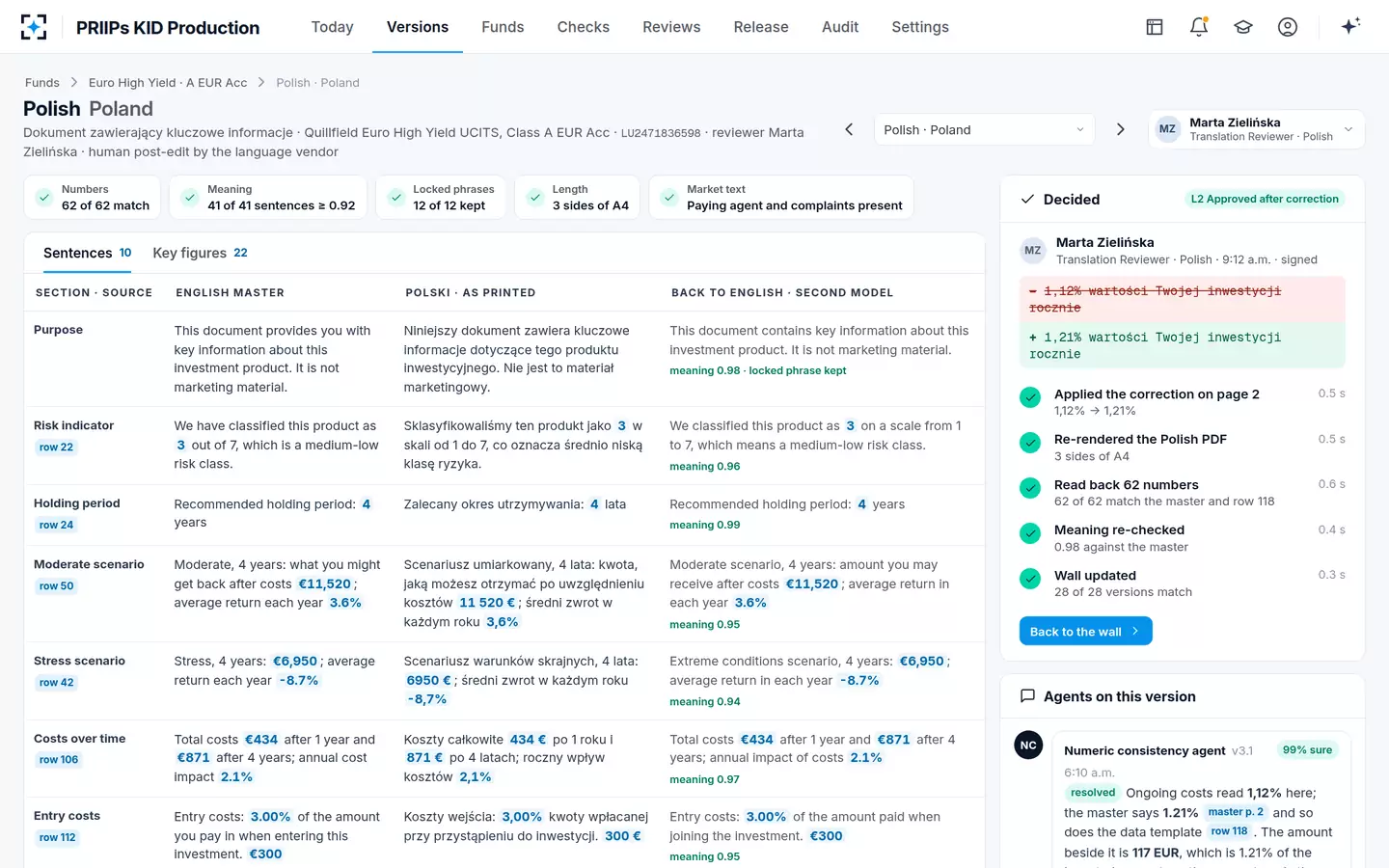This screenshot has width=1389, height=868.
Task: Click the Locked phrases 12 of 12 kept card
Action: pos(441,198)
